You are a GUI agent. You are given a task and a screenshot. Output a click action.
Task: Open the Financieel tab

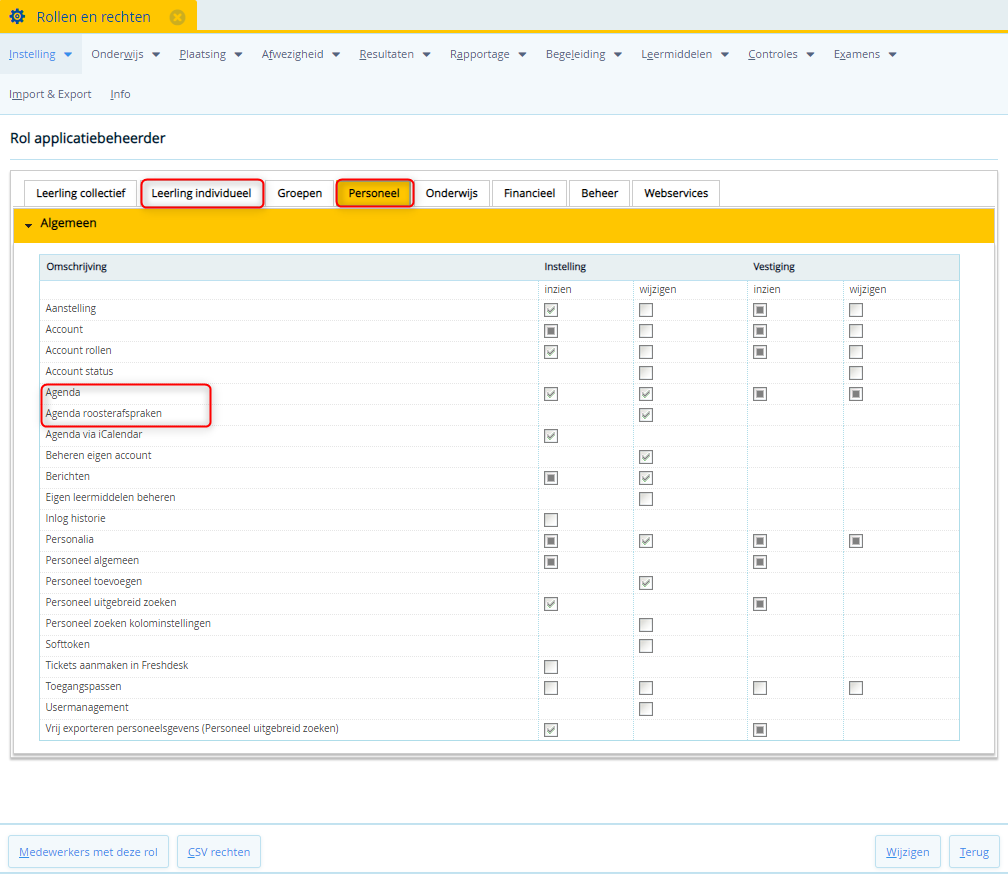[529, 194]
